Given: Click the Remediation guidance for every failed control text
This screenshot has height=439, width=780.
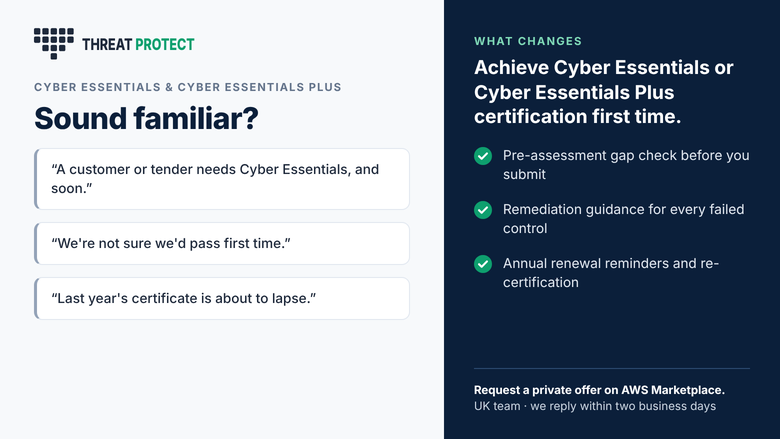Looking at the screenshot, I should click(623, 219).
